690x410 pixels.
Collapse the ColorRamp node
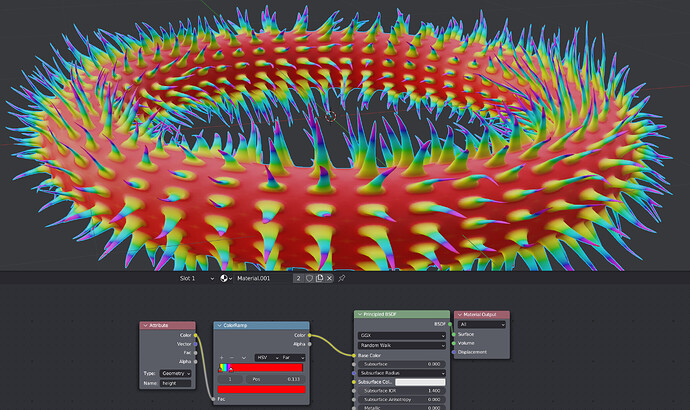click(219, 326)
